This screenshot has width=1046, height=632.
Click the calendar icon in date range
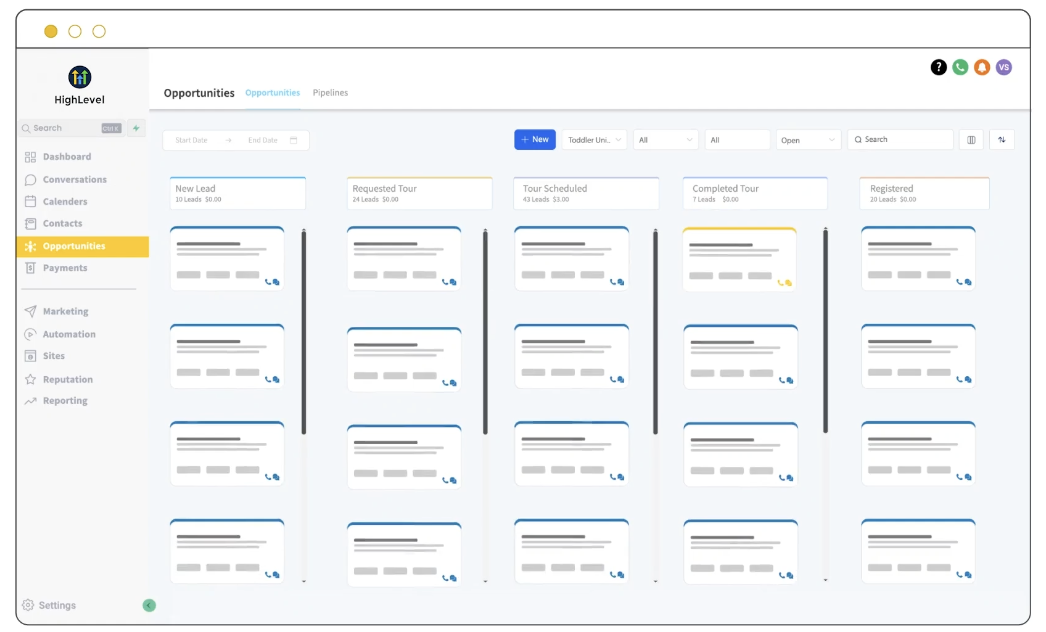pyautogui.click(x=293, y=140)
